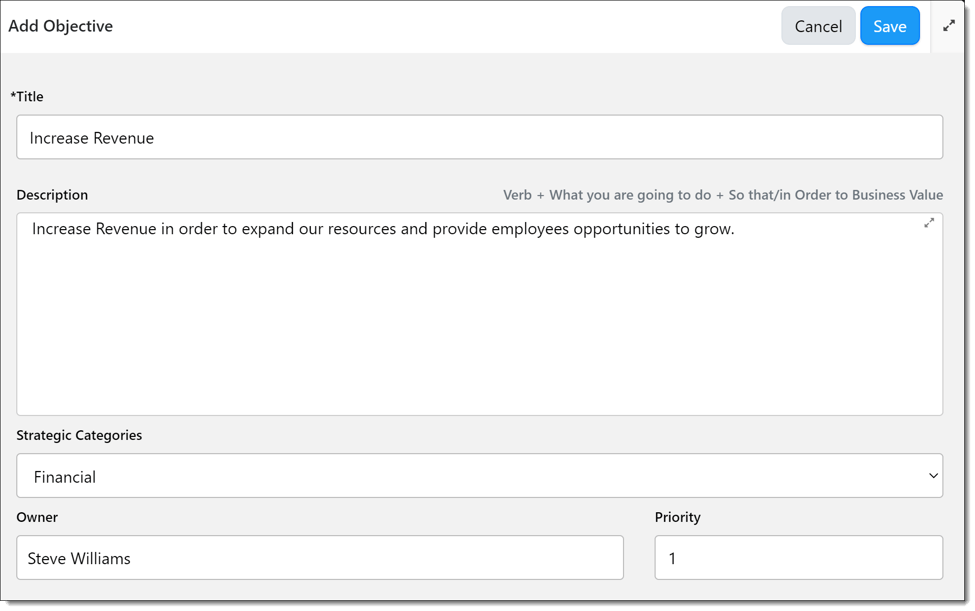This screenshot has height=611, width=975.
Task: Click the Owner label
Action: click(x=37, y=517)
